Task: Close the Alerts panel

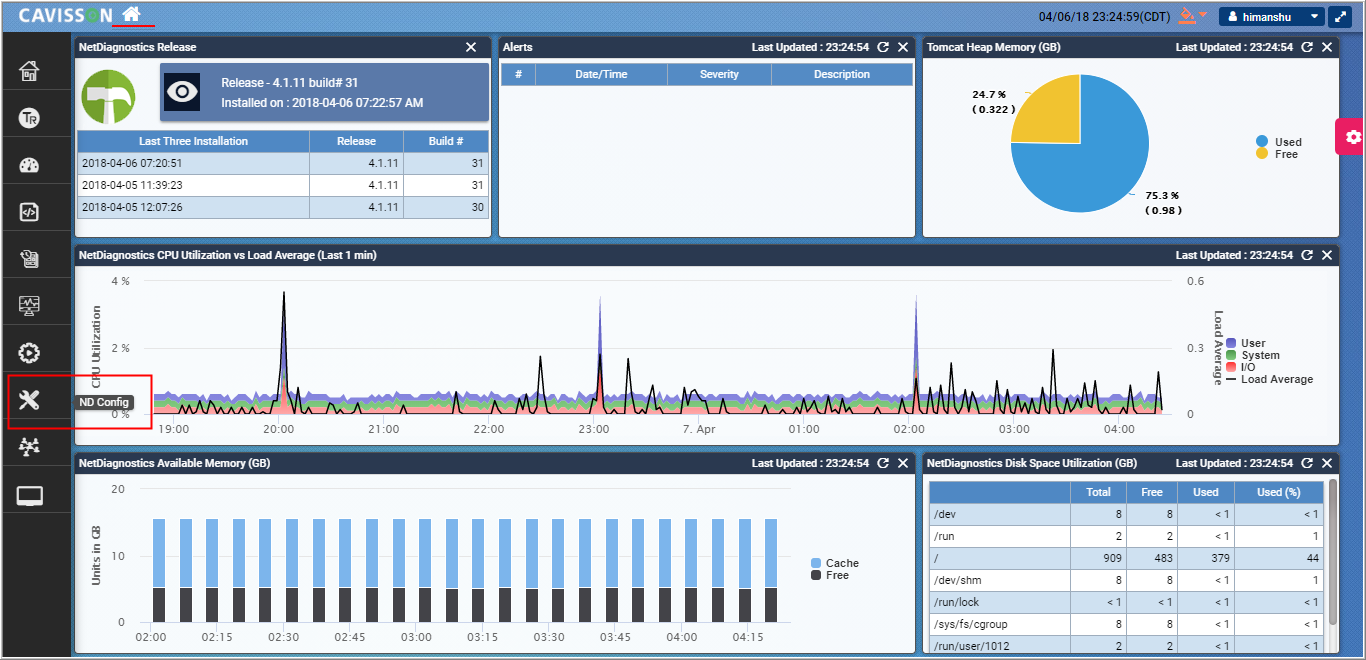Action: point(903,47)
